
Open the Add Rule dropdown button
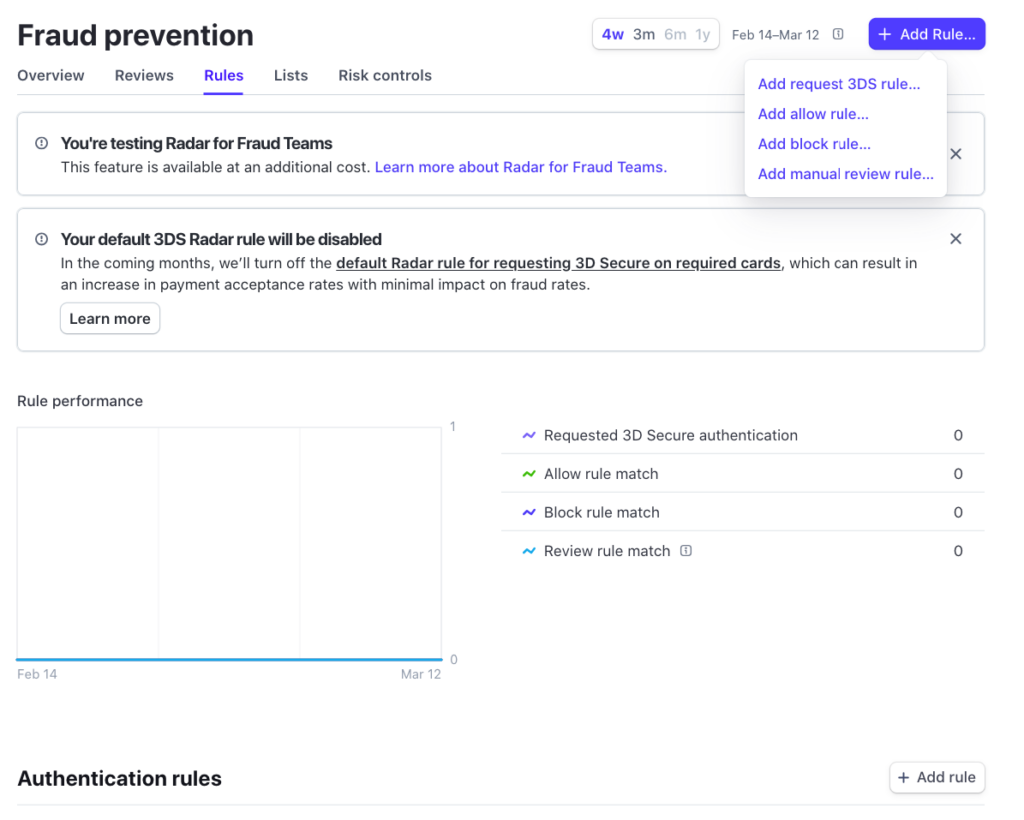point(927,34)
